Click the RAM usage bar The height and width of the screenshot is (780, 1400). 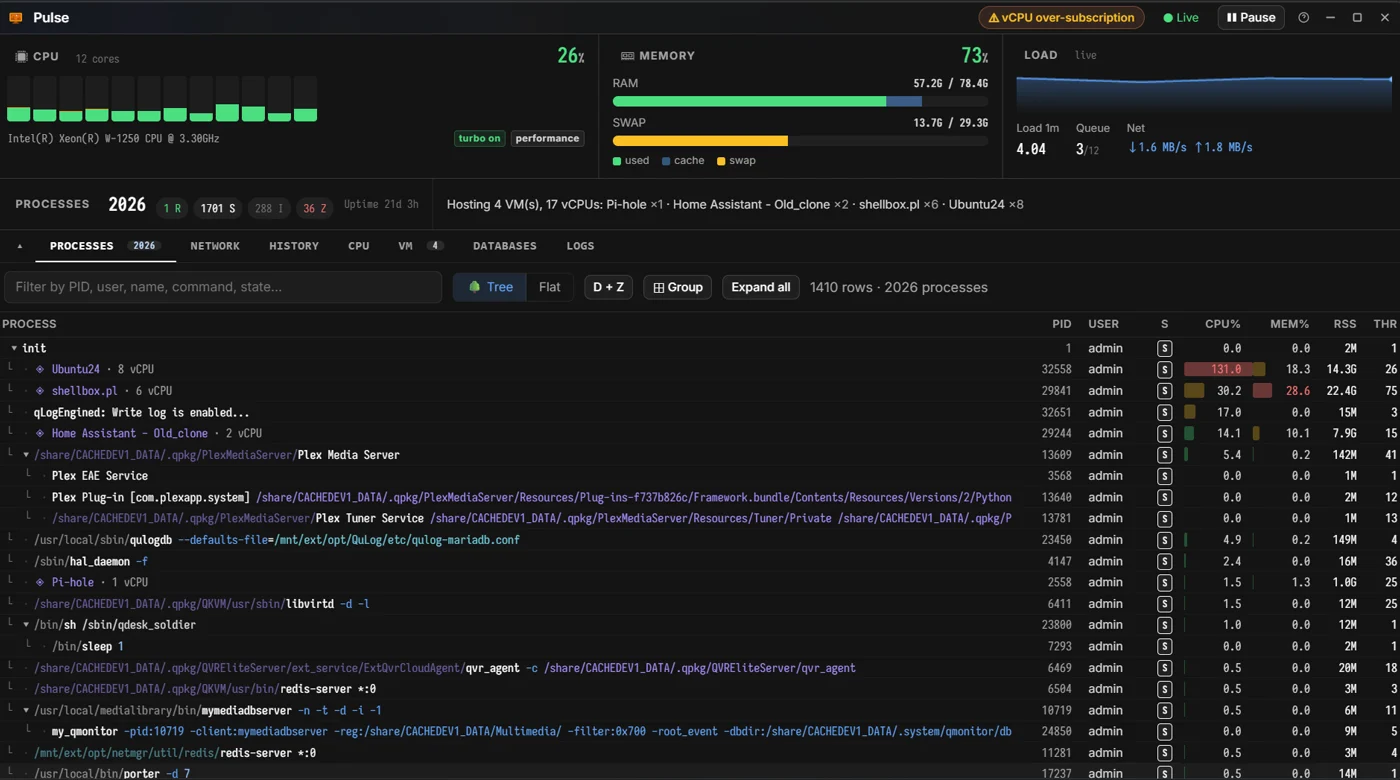(x=800, y=101)
